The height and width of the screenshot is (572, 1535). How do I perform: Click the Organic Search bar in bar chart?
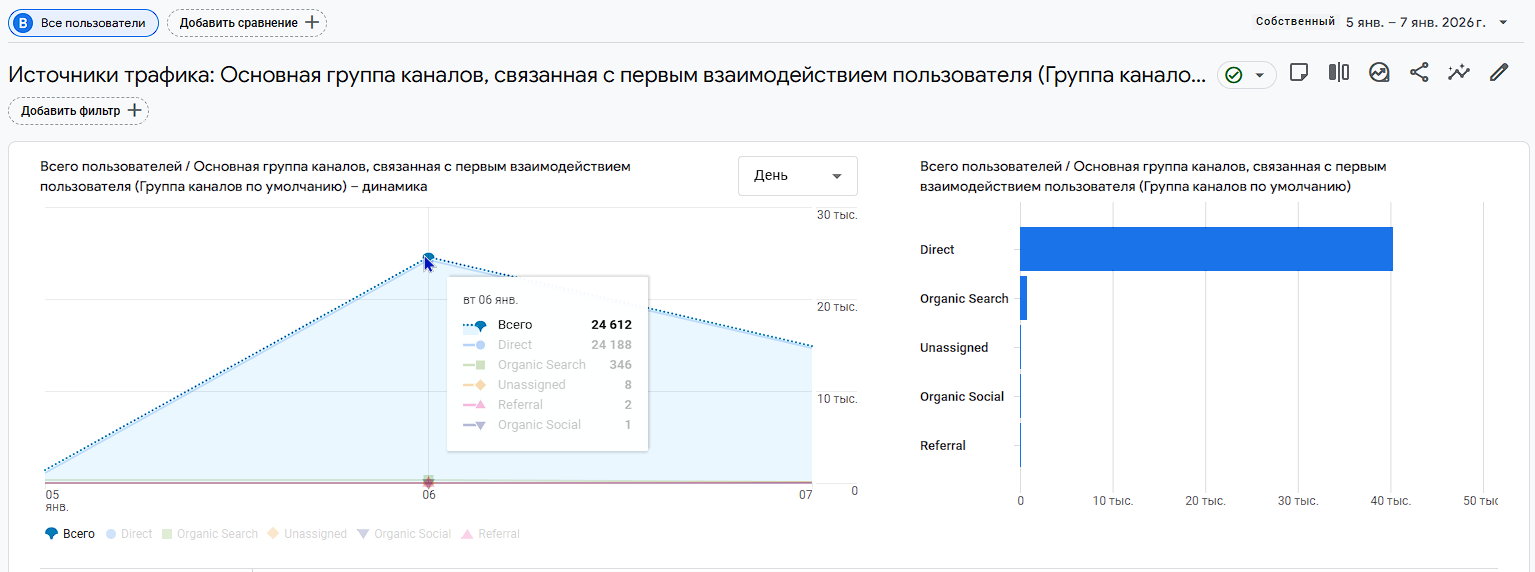[x=1023, y=298]
